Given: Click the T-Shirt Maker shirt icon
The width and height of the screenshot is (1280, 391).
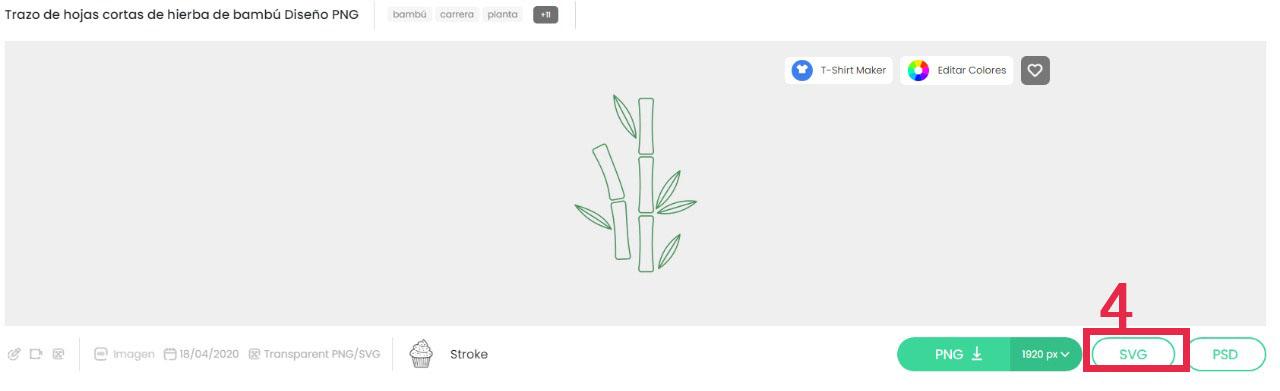Looking at the screenshot, I should 802,70.
